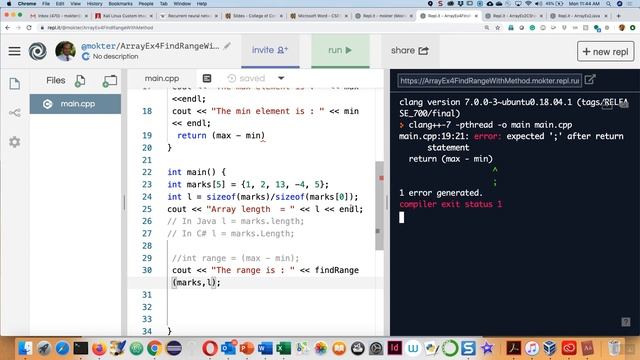The width and height of the screenshot is (640, 360).
Task: Edit repl name with pencil icon
Action: tap(227, 46)
